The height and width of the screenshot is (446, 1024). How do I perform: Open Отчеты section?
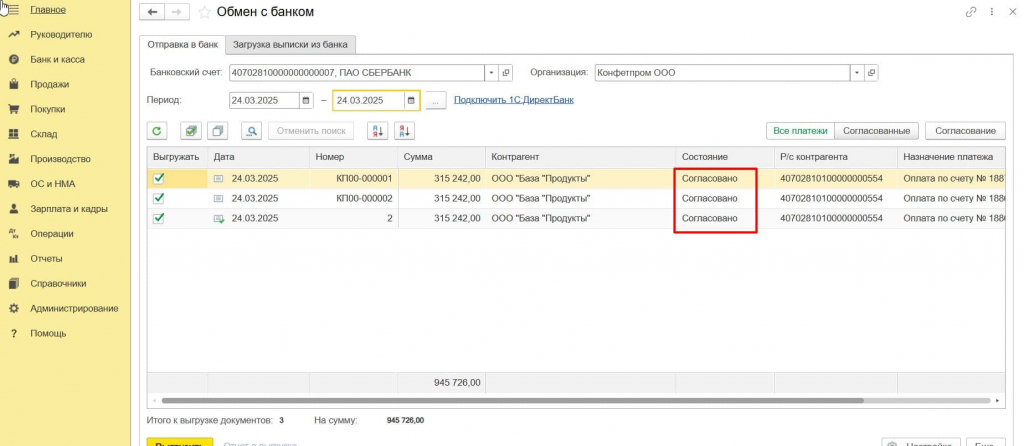click(46, 259)
